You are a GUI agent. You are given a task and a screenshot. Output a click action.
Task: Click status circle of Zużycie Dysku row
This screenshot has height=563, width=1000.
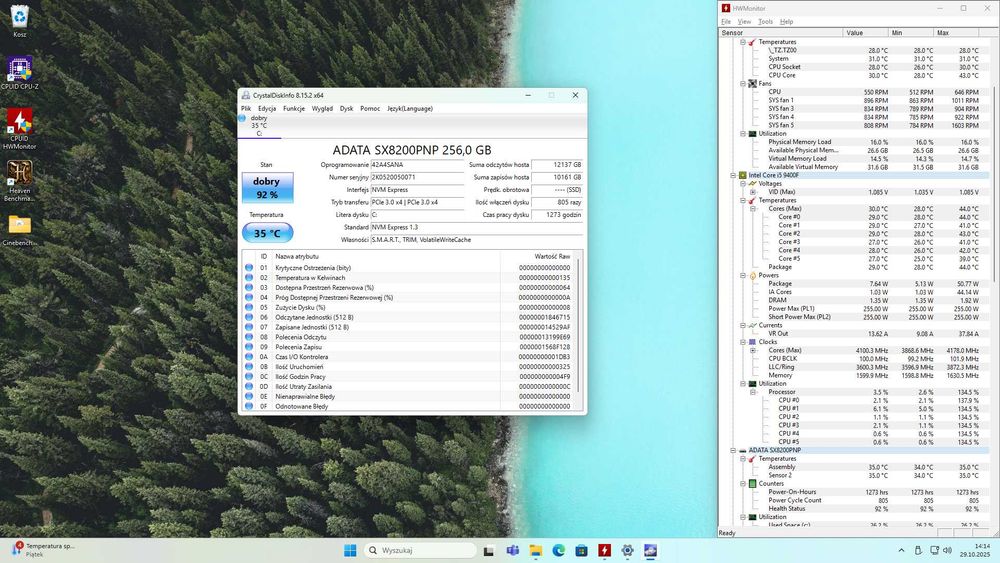tap(249, 307)
